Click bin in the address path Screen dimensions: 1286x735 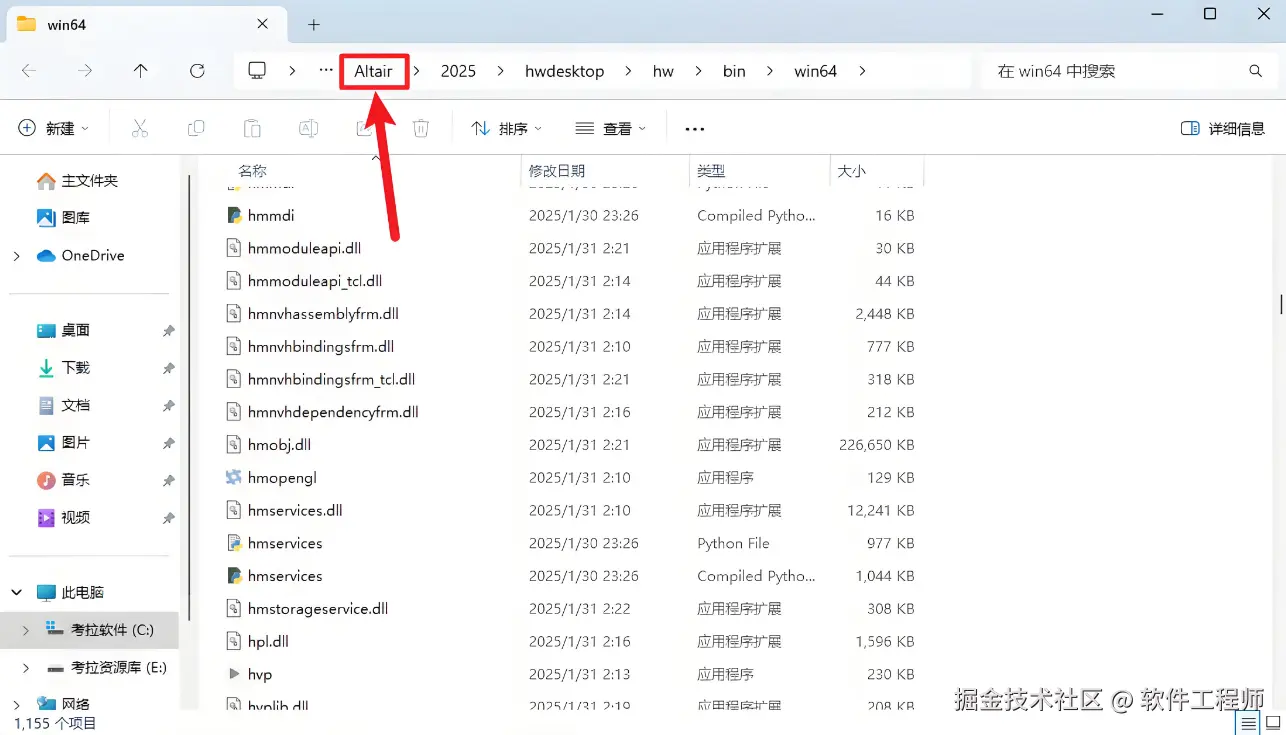(734, 71)
